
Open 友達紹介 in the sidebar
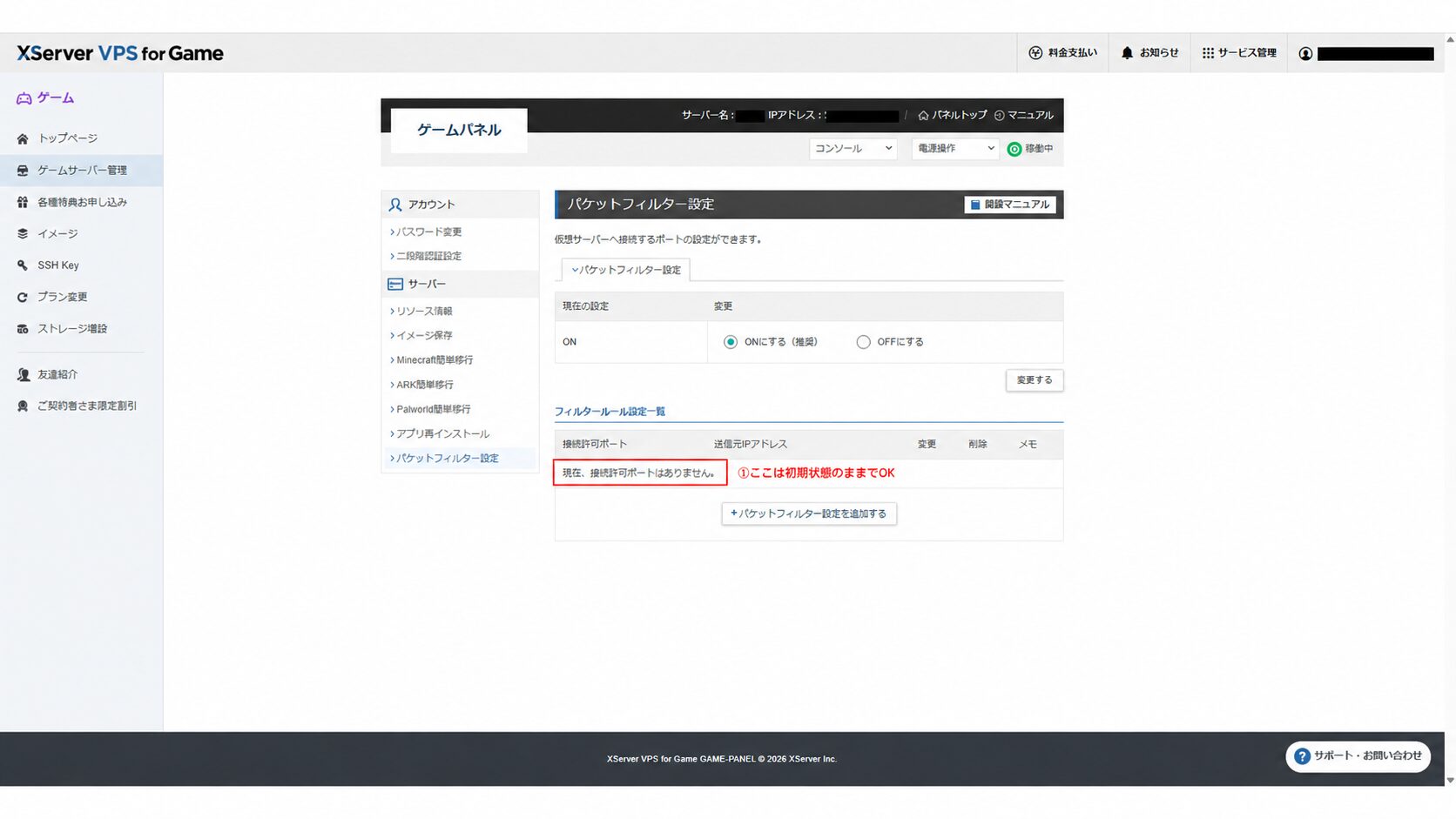[81, 374]
